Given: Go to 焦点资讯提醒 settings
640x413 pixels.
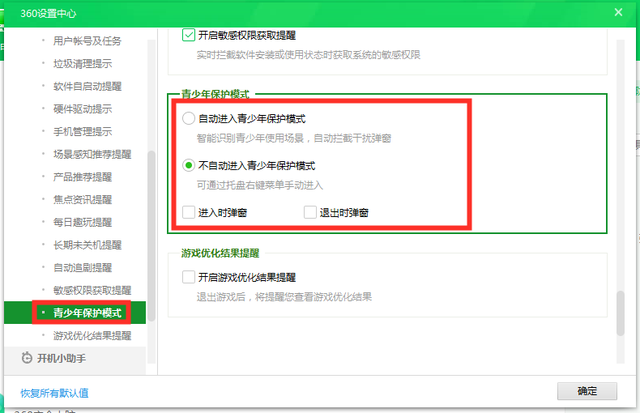Looking at the screenshot, I should click(x=82, y=200).
